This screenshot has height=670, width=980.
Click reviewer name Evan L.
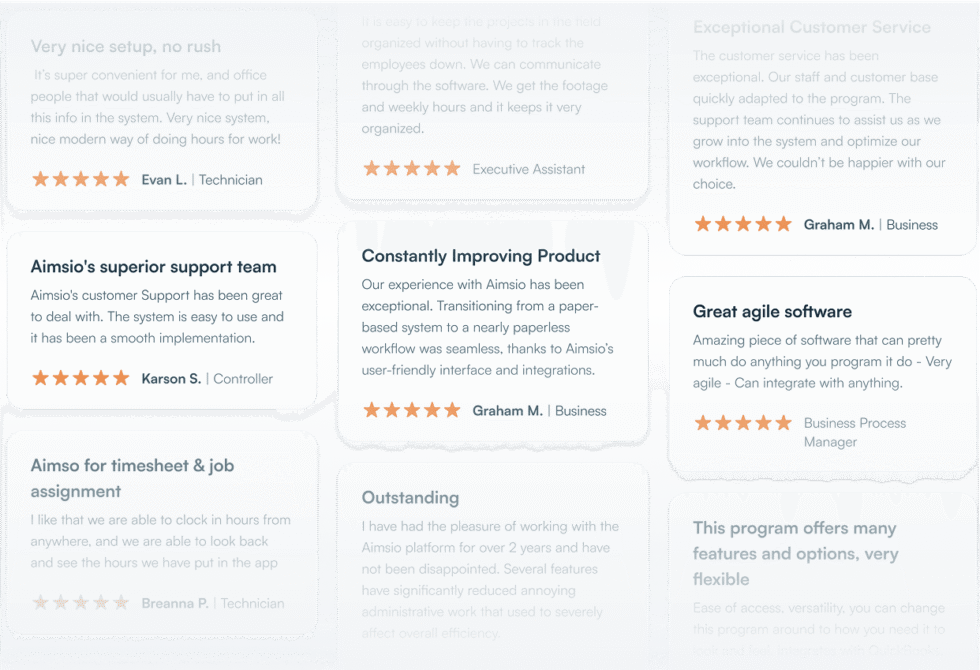(x=163, y=180)
